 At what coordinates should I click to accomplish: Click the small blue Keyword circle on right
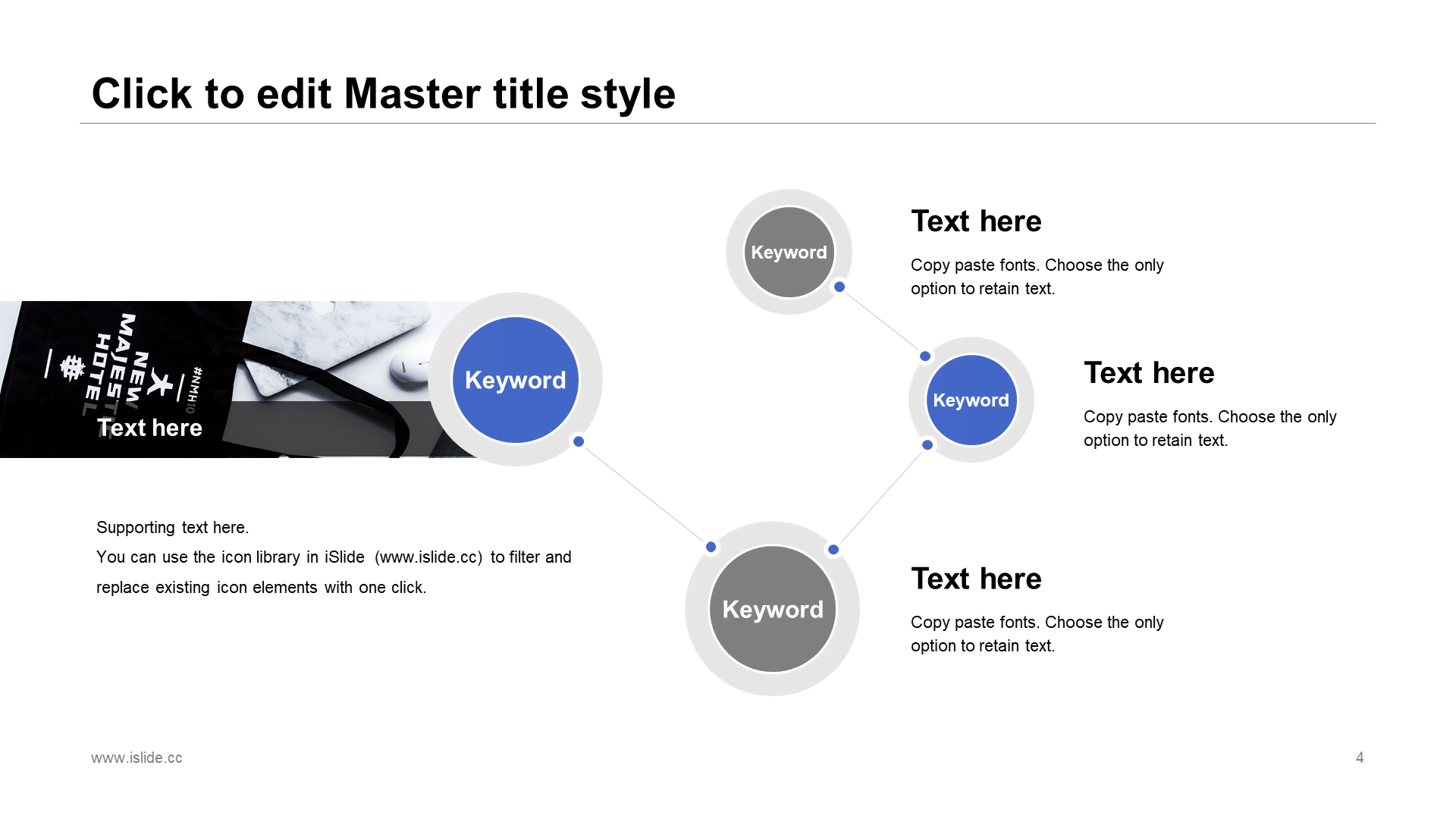(x=971, y=400)
